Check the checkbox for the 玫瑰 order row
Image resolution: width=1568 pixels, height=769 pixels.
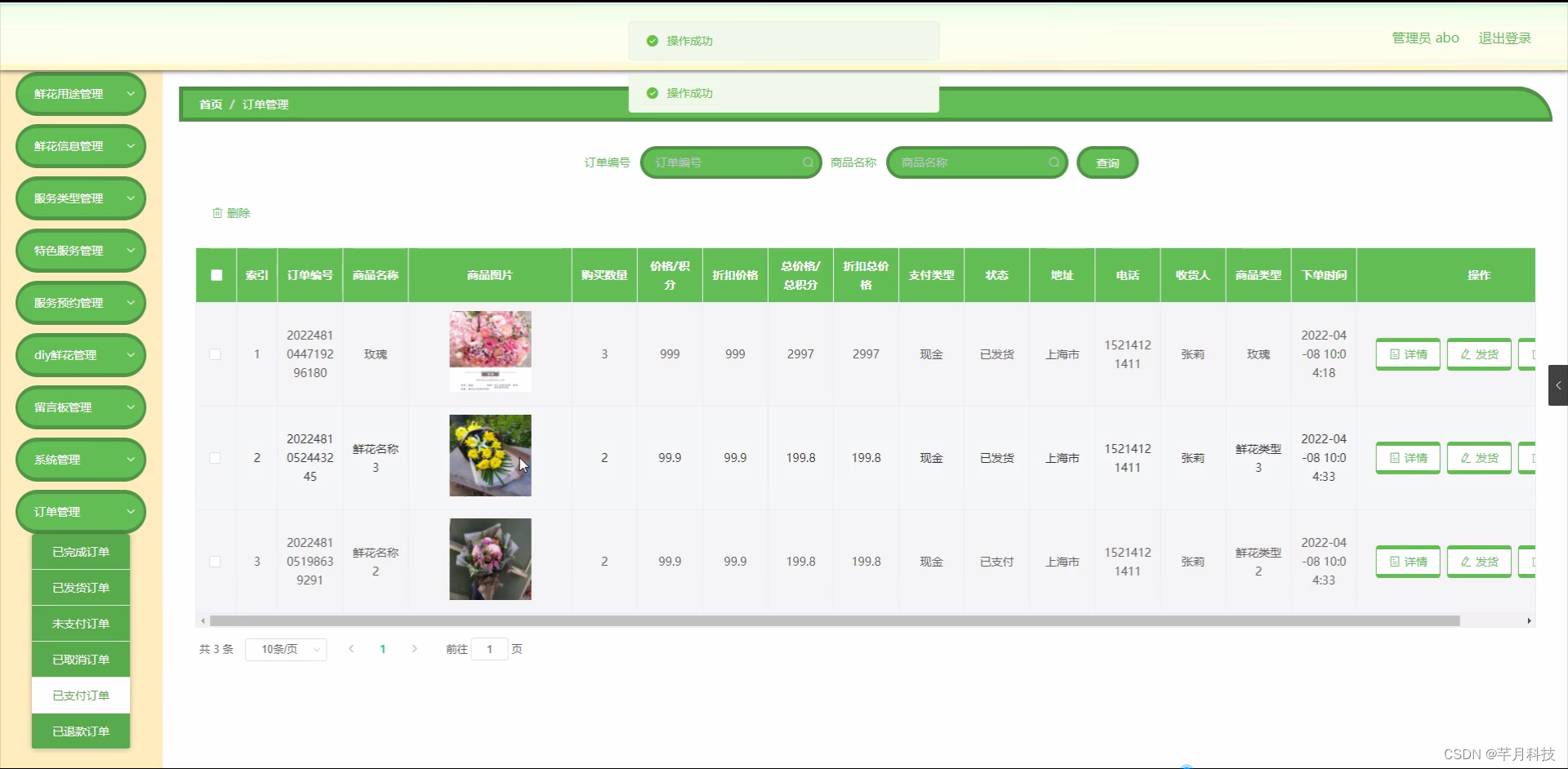[216, 354]
